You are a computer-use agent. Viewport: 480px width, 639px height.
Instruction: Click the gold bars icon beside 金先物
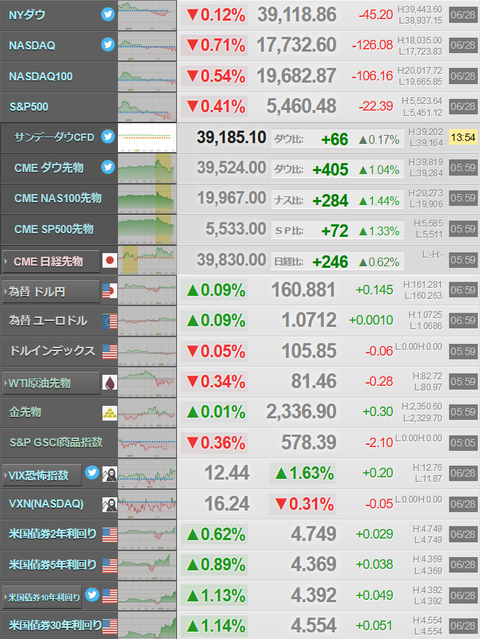click(110, 413)
